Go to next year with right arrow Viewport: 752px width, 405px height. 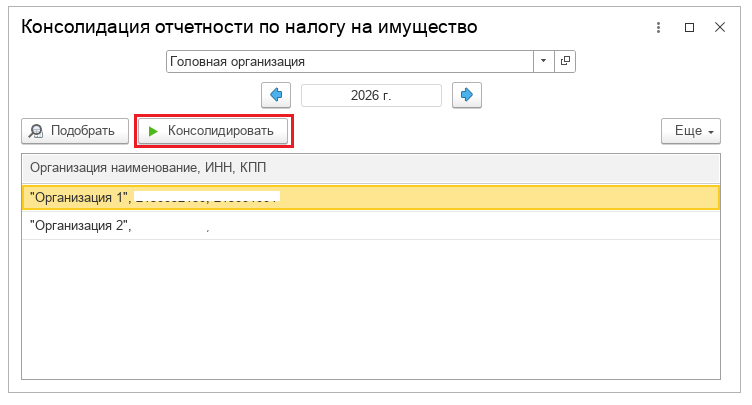tap(467, 95)
